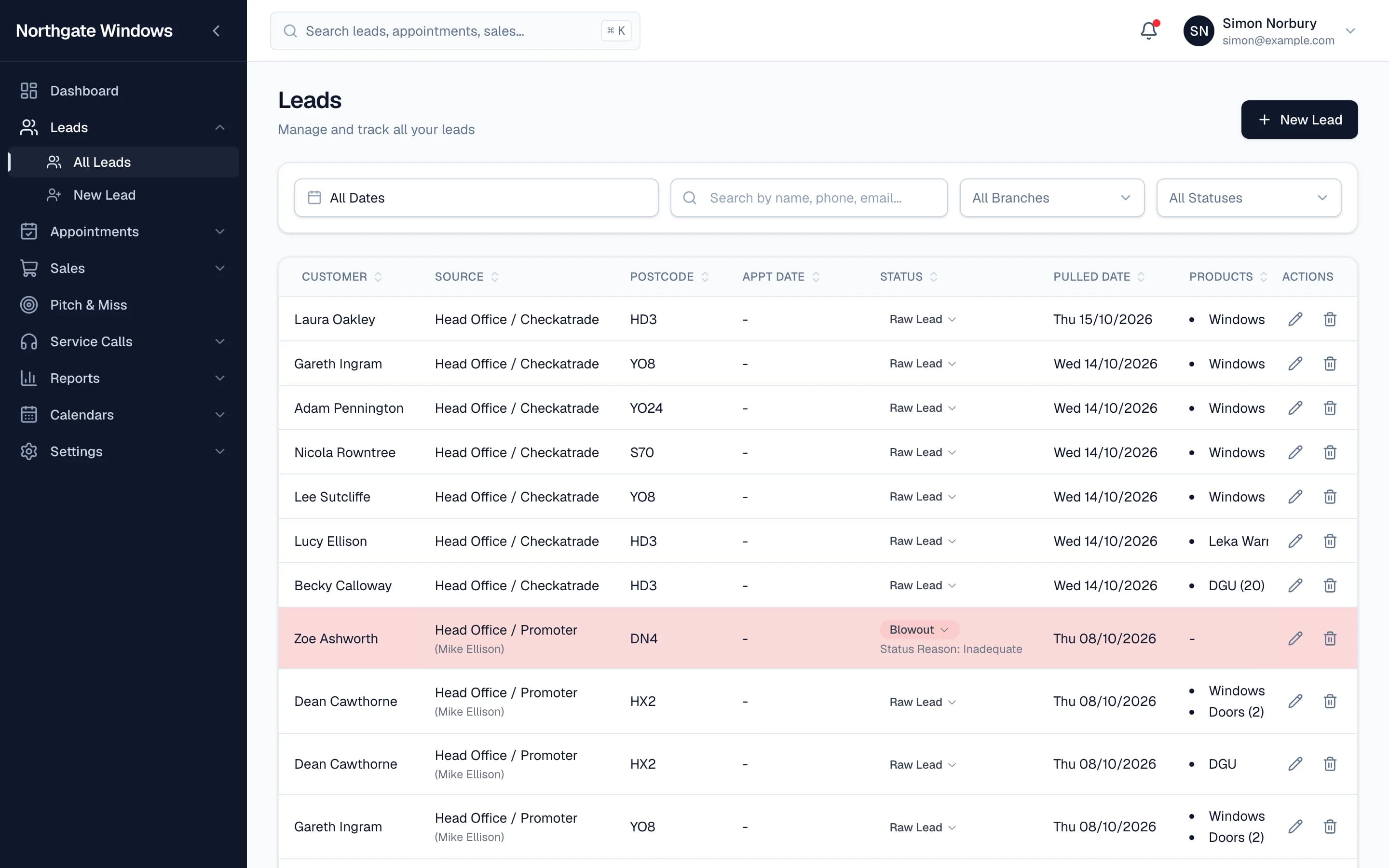The image size is (1389, 868).
Task: Delete Lucy Ellison's lead
Action: point(1330,542)
